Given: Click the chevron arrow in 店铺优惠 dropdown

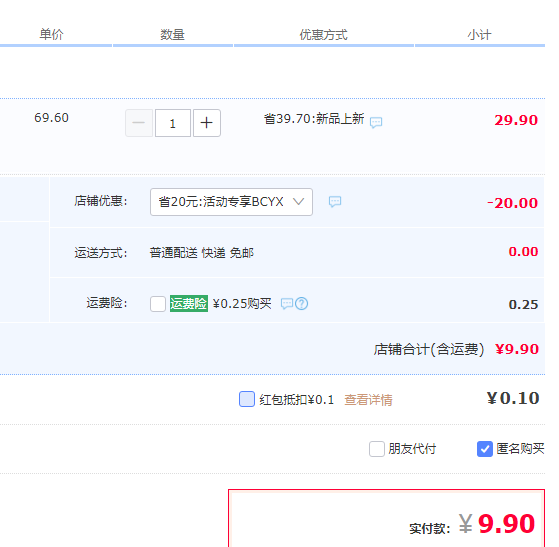Looking at the screenshot, I should 298,202.
